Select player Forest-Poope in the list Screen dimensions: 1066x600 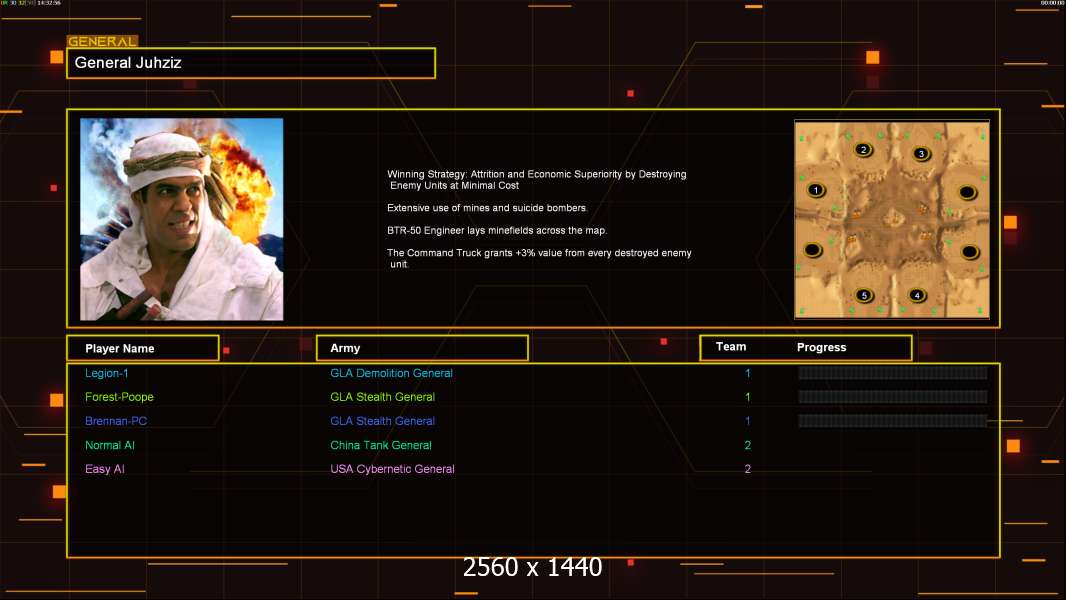point(119,397)
